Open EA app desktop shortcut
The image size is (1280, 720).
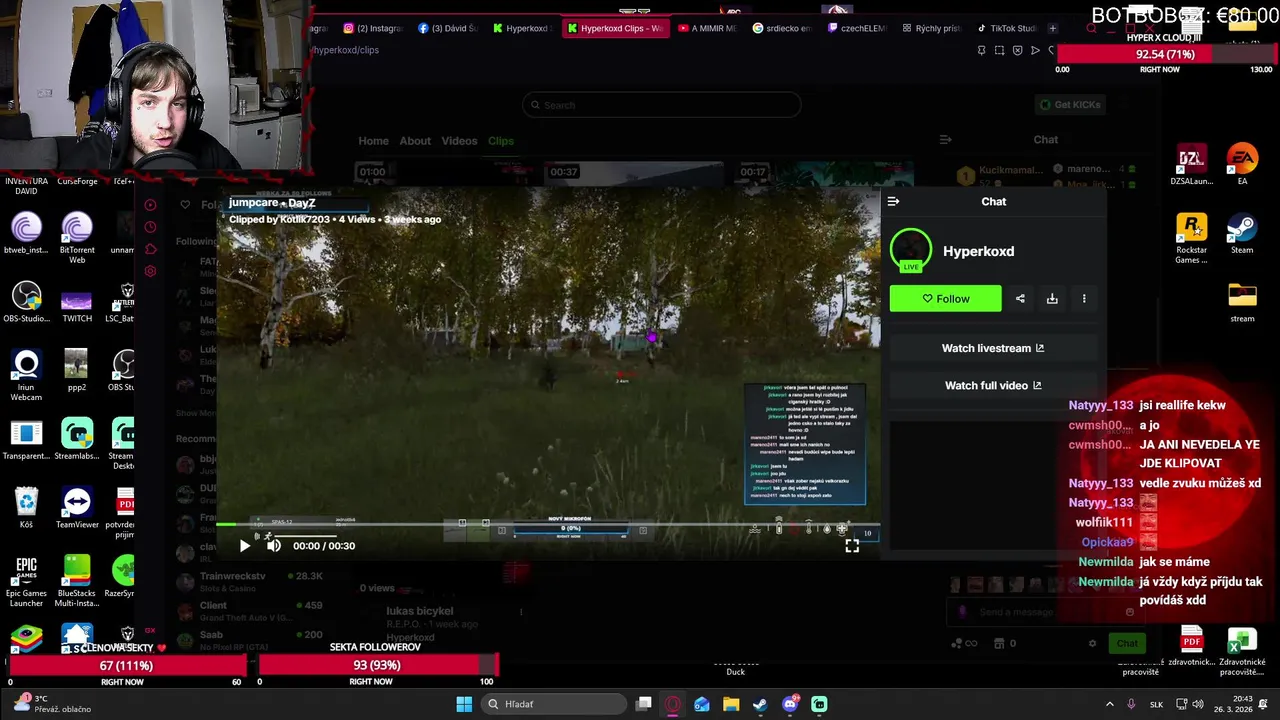1242,164
